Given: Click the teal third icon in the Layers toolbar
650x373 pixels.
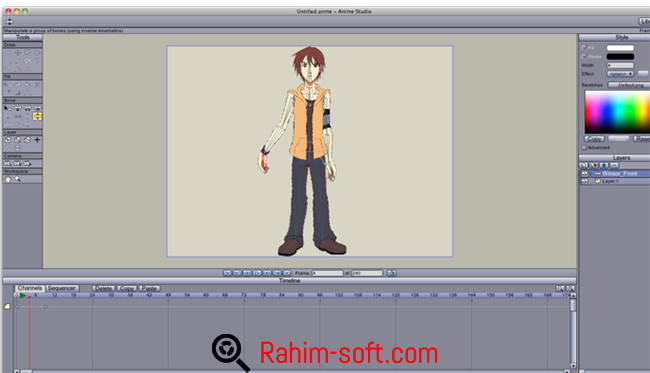Looking at the screenshot, I should [604, 165].
